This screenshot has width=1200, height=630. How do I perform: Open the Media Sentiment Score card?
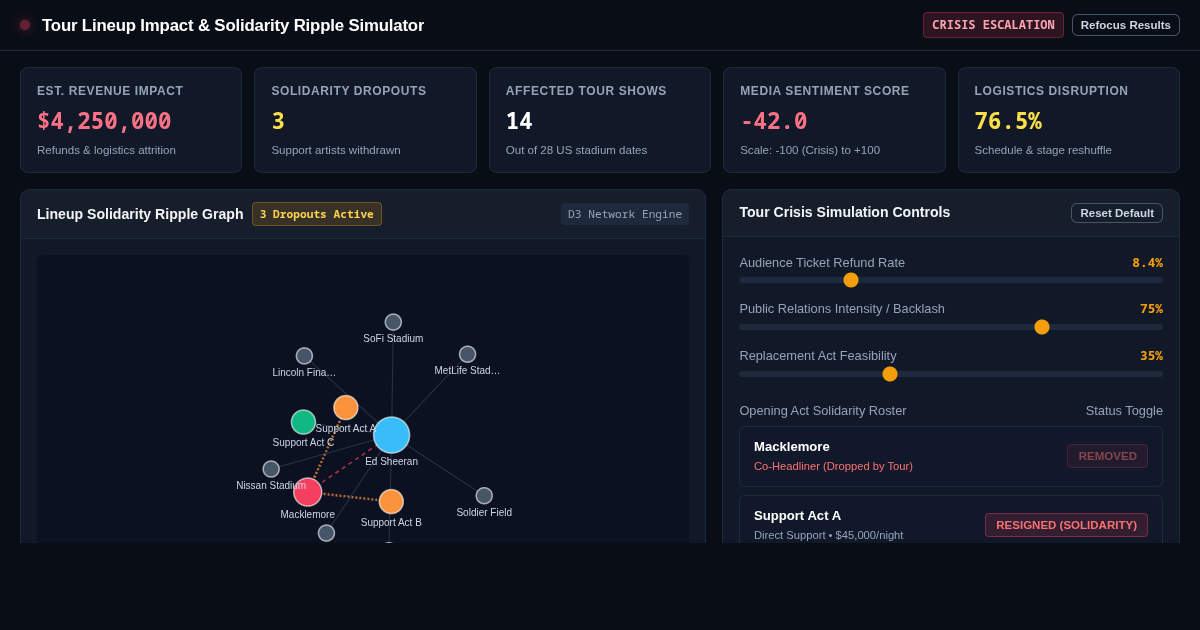click(x=834, y=120)
